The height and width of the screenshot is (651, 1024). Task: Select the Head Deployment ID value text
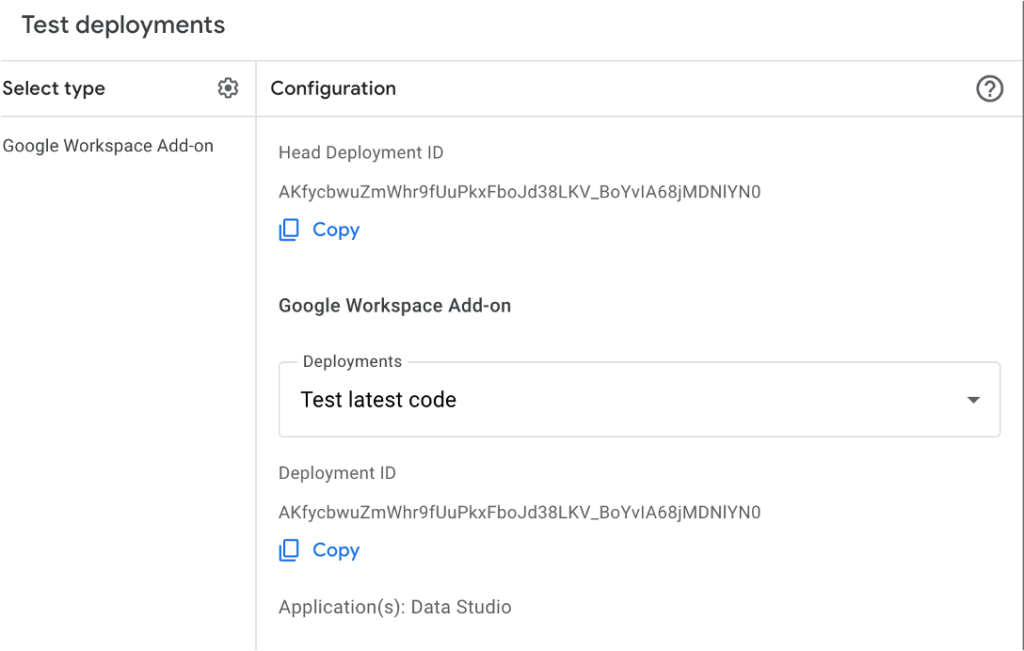click(520, 192)
